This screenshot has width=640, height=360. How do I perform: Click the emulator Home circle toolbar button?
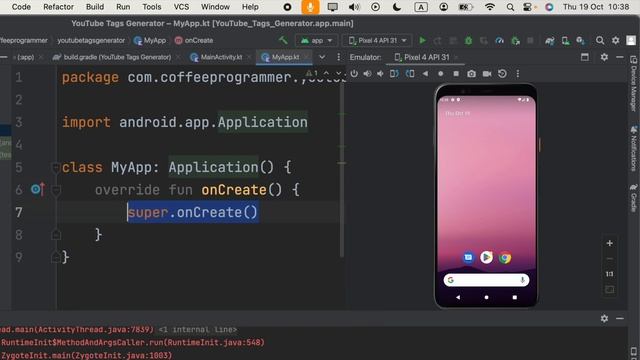(440, 73)
